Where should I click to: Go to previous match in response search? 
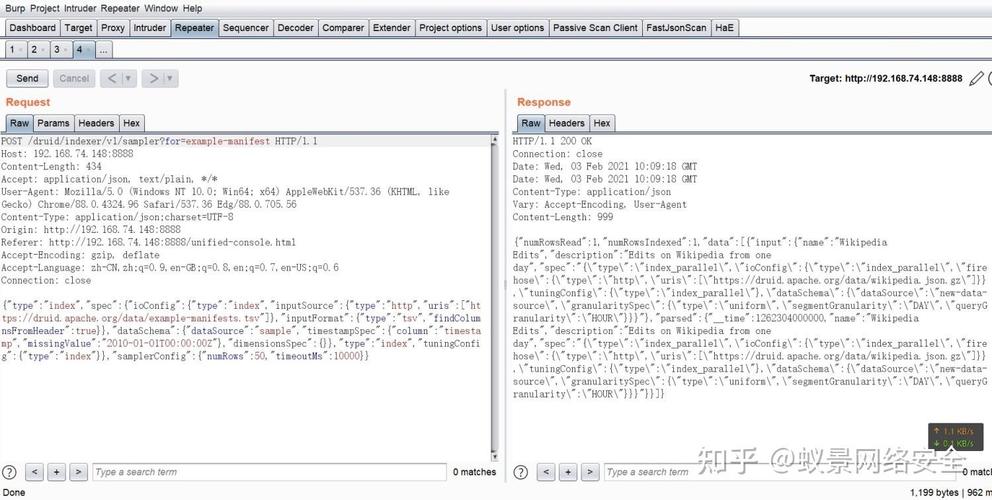coord(546,472)
